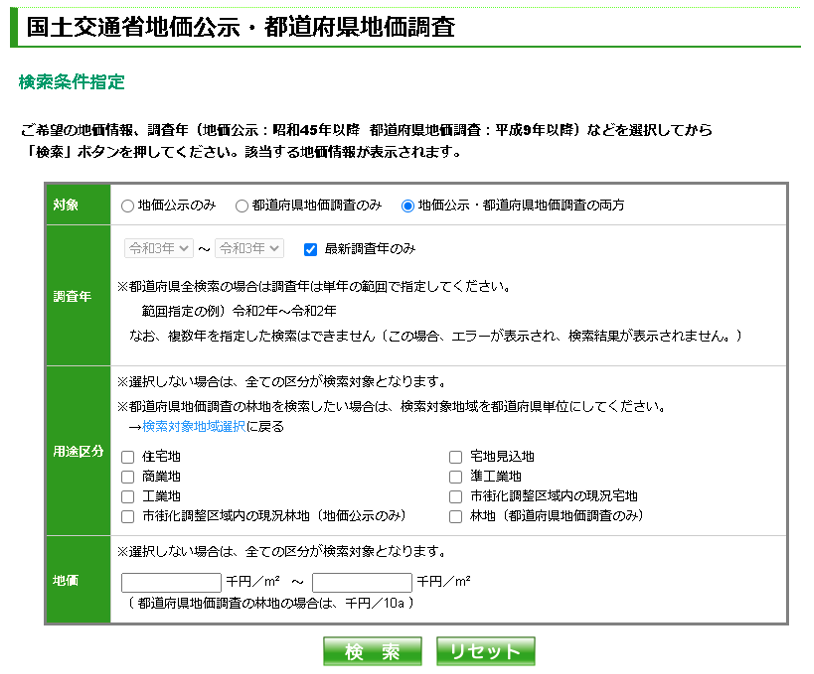Select the 地価公示のみ radio button

coord(125,208)
